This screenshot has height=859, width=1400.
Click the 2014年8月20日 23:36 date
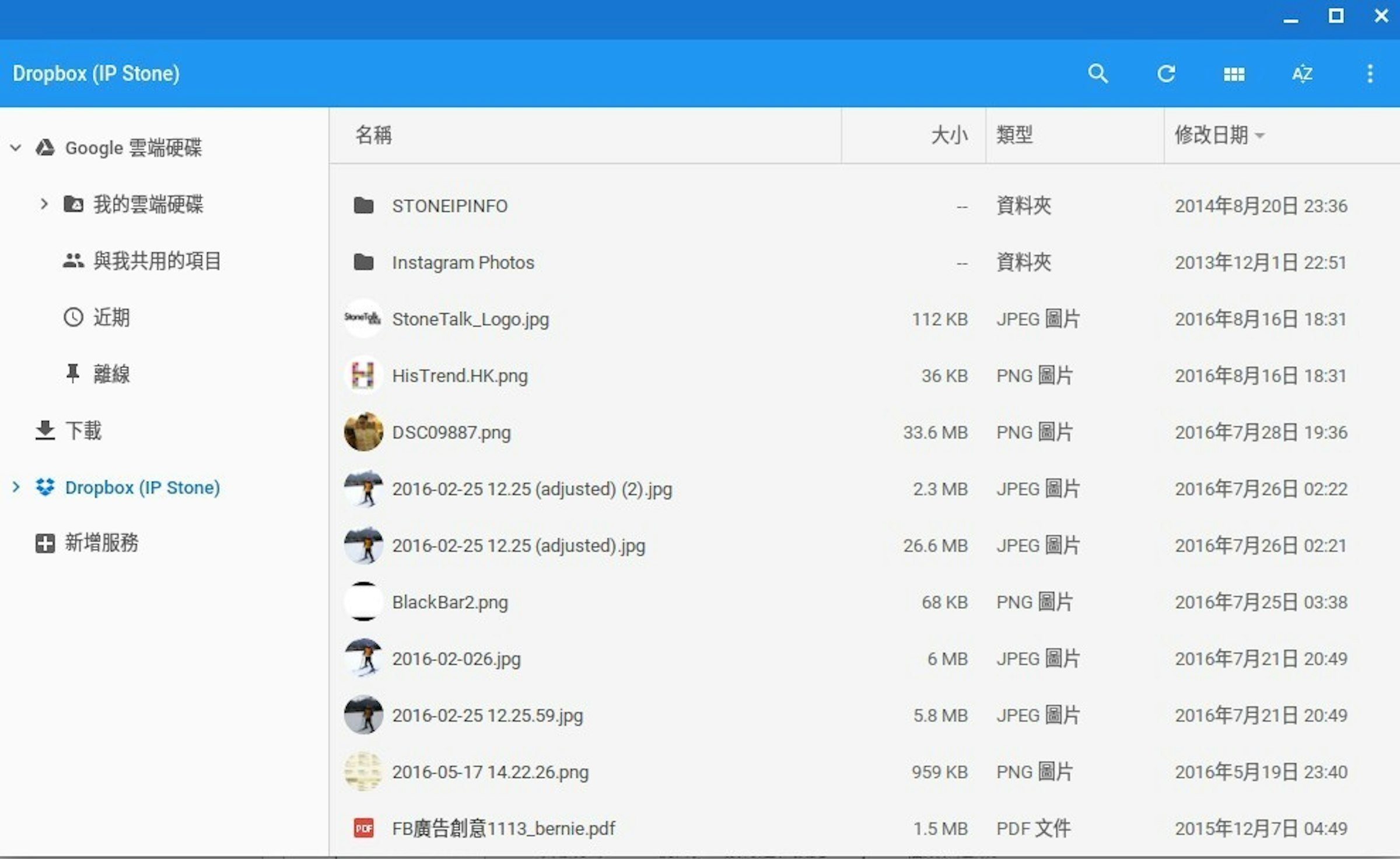[1261, 206]
